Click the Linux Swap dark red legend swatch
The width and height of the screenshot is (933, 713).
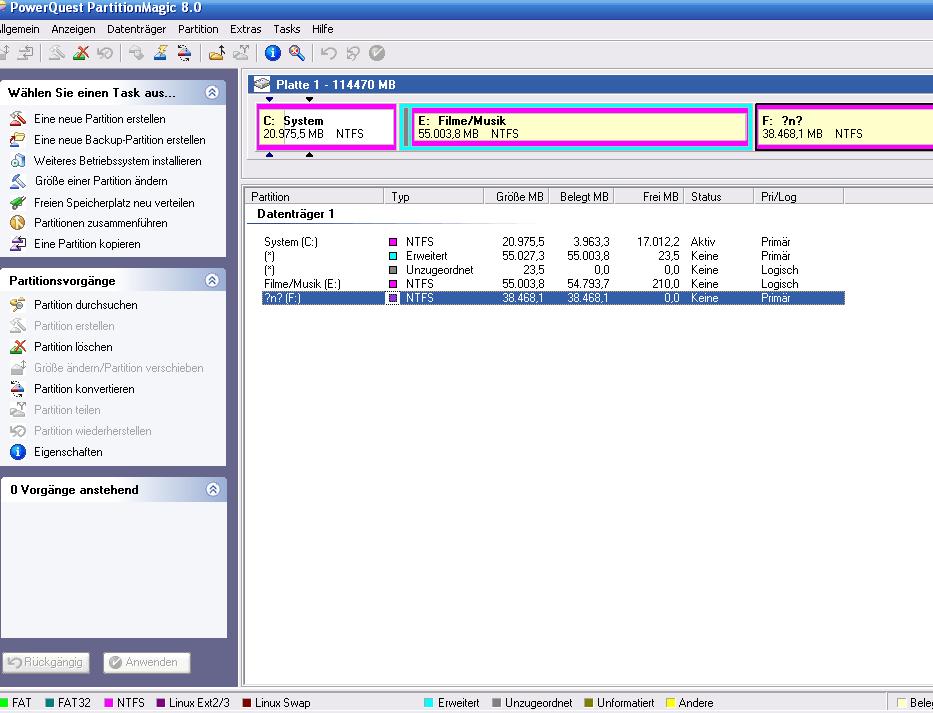[247, 703]
